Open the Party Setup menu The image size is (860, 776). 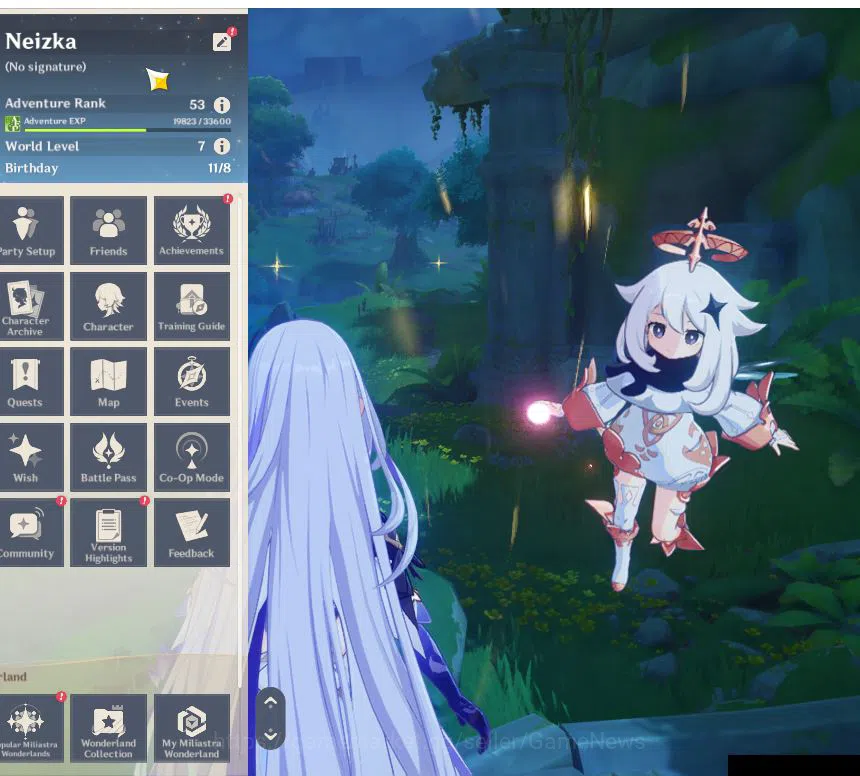click(x=31, y=231)
